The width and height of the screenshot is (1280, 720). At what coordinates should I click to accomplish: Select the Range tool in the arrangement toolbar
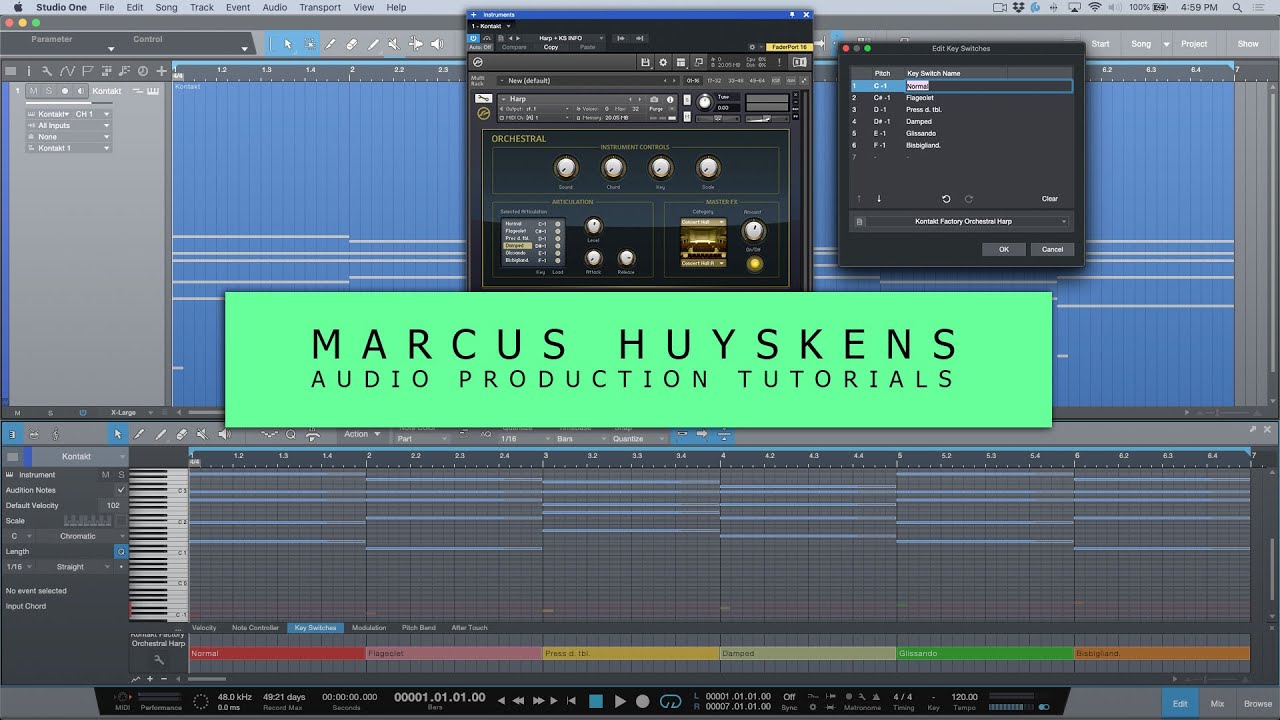pyautogui.click(x=309, y=44)
